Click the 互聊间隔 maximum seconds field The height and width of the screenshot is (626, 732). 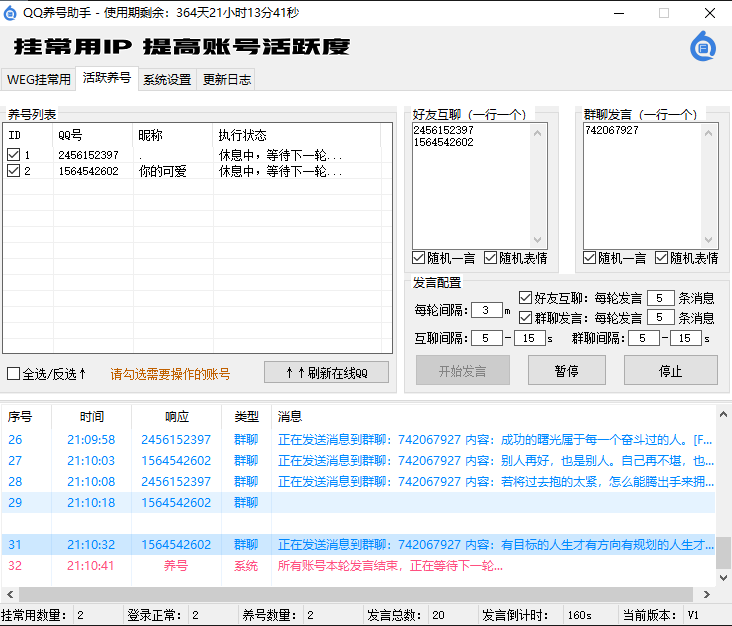[529, 338]
